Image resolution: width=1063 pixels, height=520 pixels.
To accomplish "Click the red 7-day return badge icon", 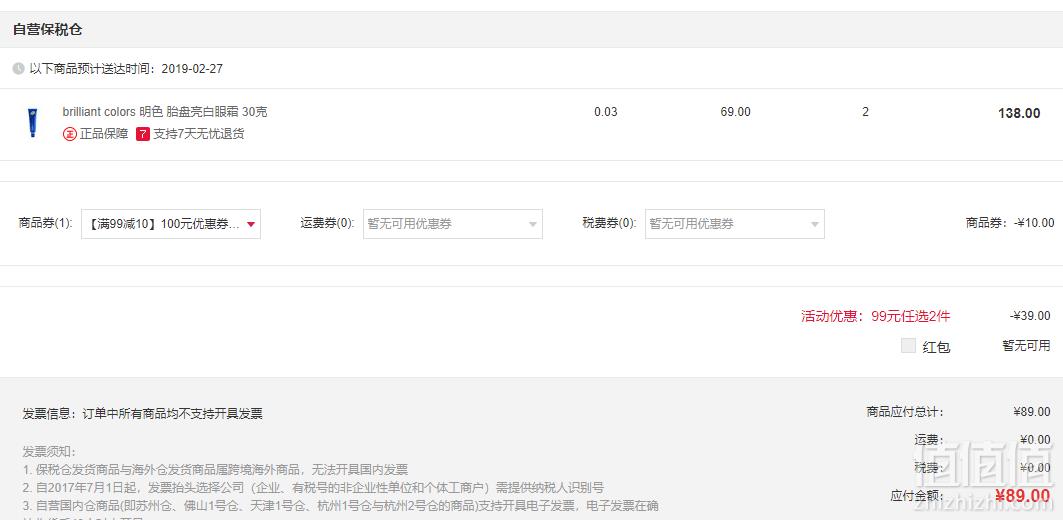I will (143, 134).
